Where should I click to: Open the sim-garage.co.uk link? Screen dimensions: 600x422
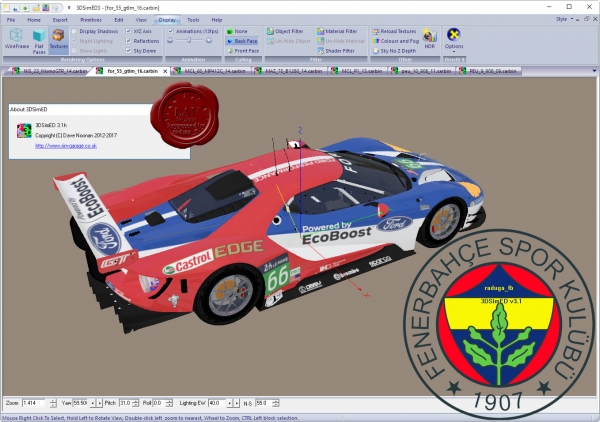point(66,146)
